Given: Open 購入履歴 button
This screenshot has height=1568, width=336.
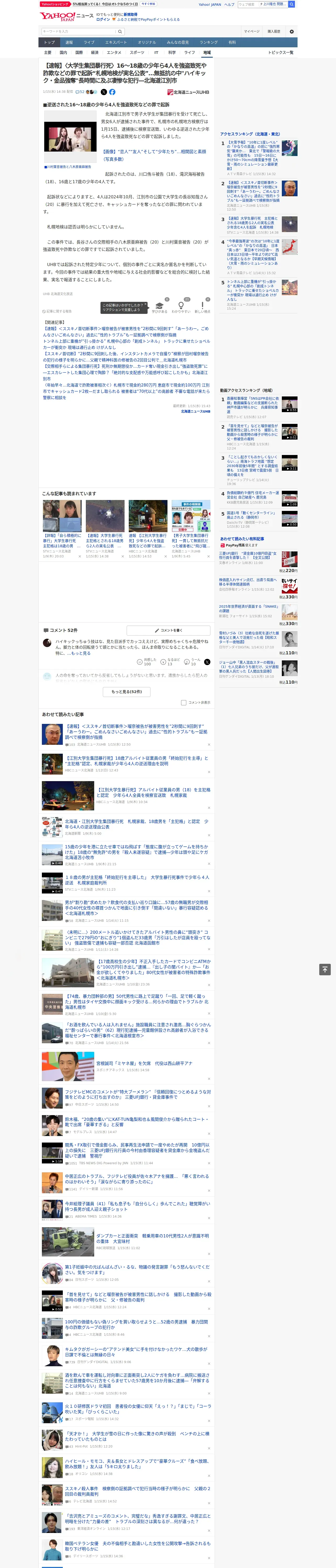Looking at the screenshot, I should (x=274, y=32).
